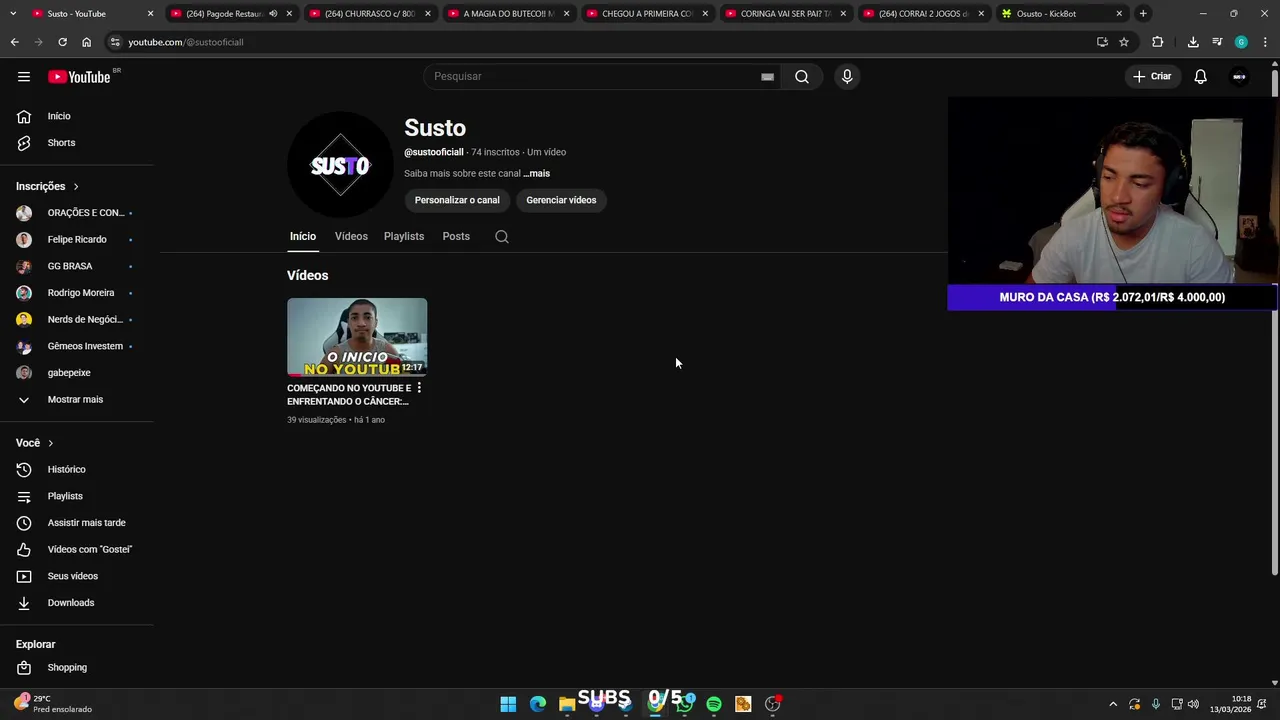Open the Windows Start menu
This screenshot has width=1280, height=720.
508,704
